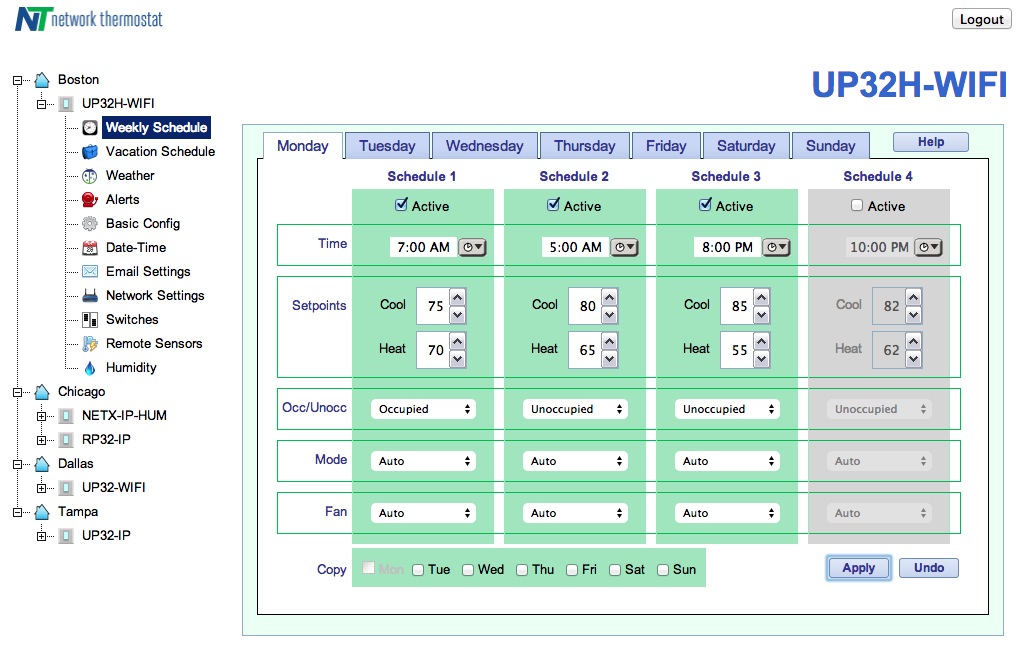Open Schedule 3 Fan dropdown
The image size is (1018, 649).
[727, 513]
